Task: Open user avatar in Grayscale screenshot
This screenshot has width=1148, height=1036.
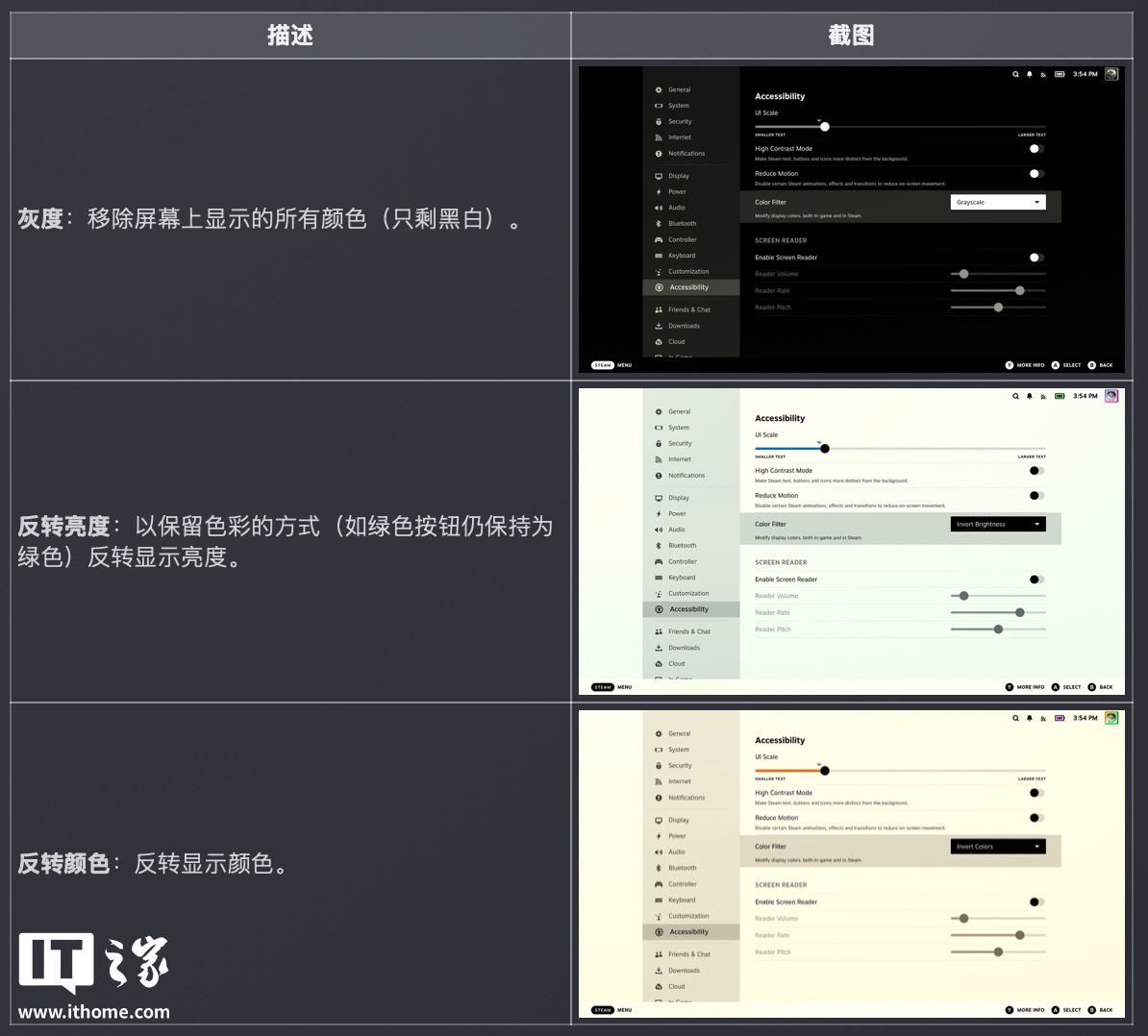Action: point(1111,74)
